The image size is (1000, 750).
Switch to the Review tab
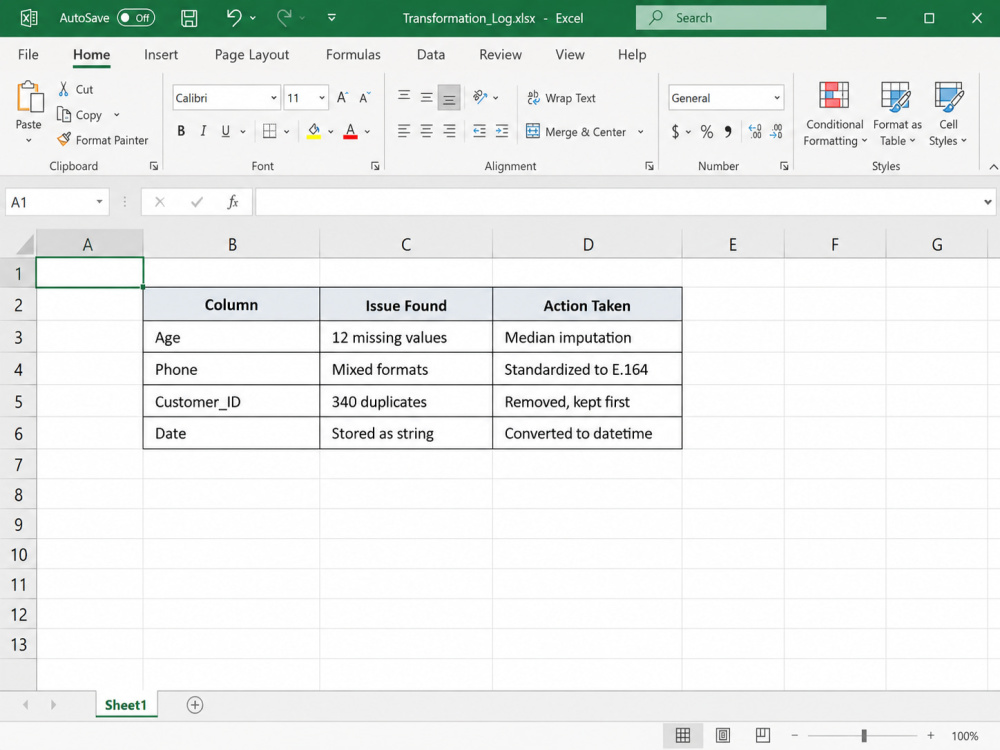pyautogui.click(x=500, y=55)
